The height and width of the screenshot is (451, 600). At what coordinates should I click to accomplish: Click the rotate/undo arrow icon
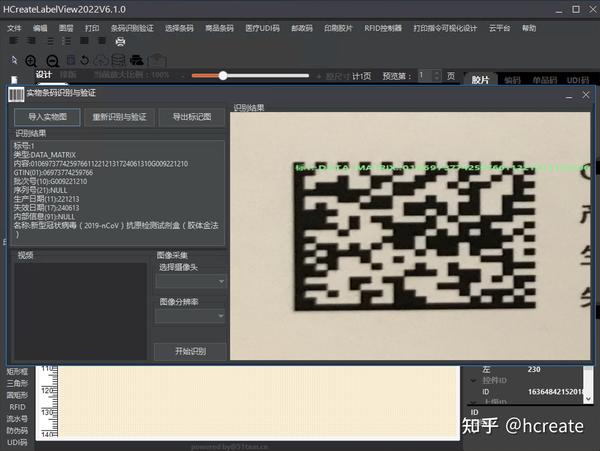click(85, 60)
